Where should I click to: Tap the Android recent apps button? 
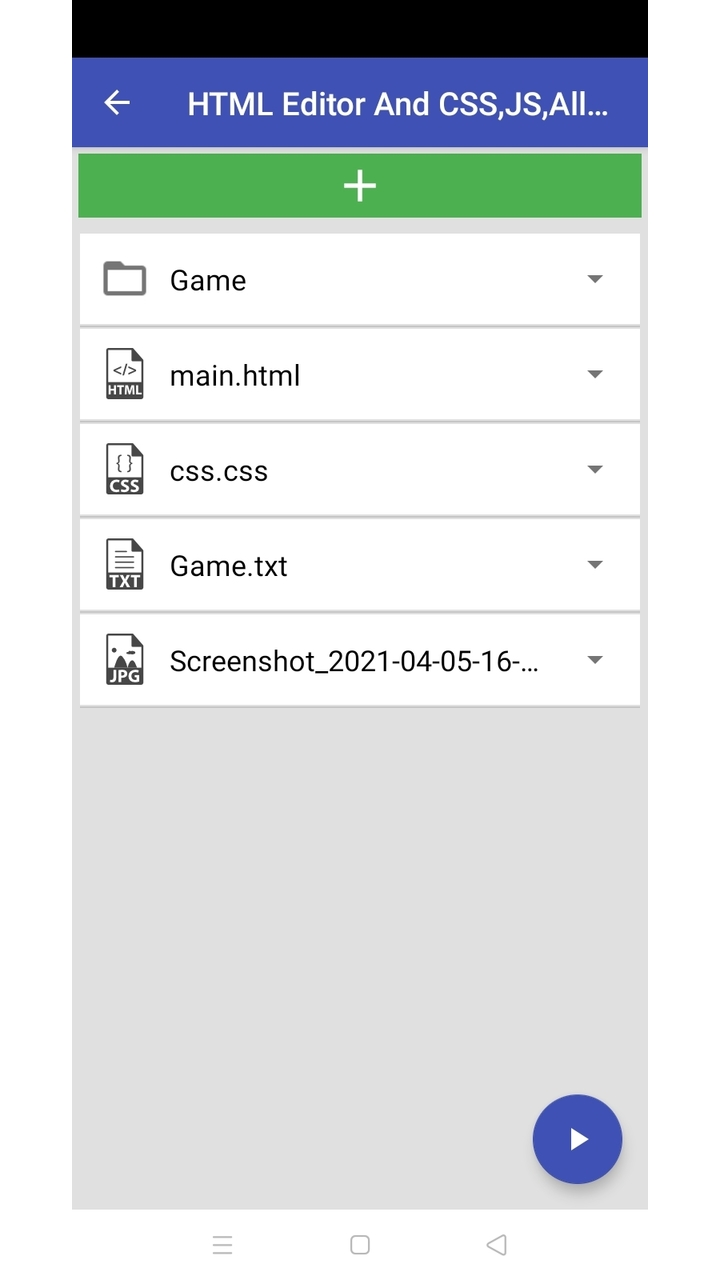coord(222,1244)
